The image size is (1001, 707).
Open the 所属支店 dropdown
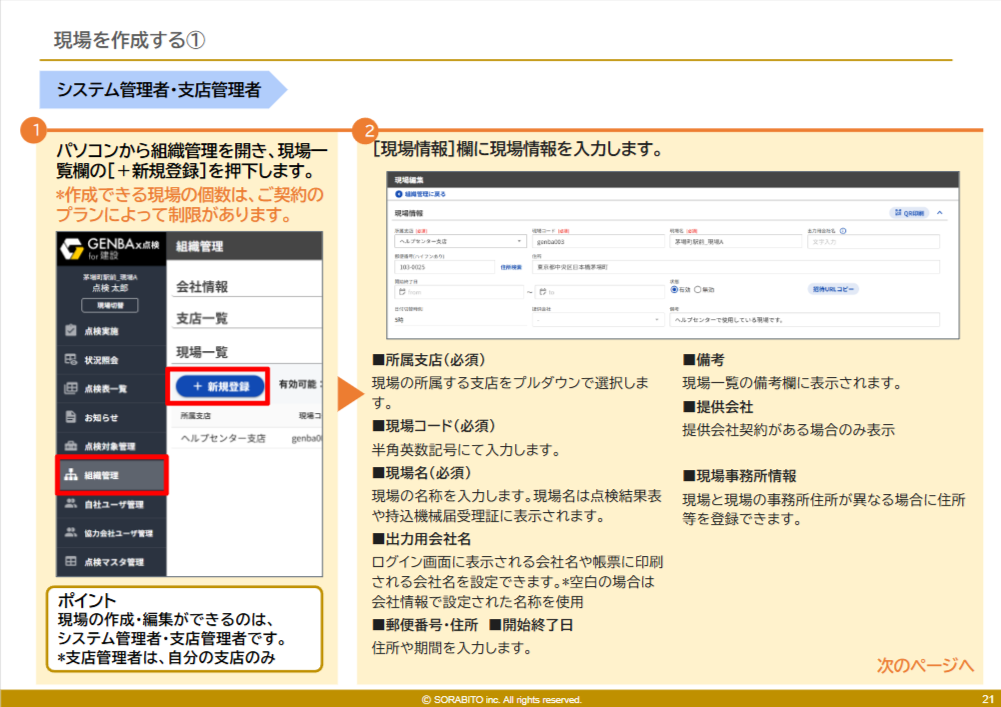459,241
